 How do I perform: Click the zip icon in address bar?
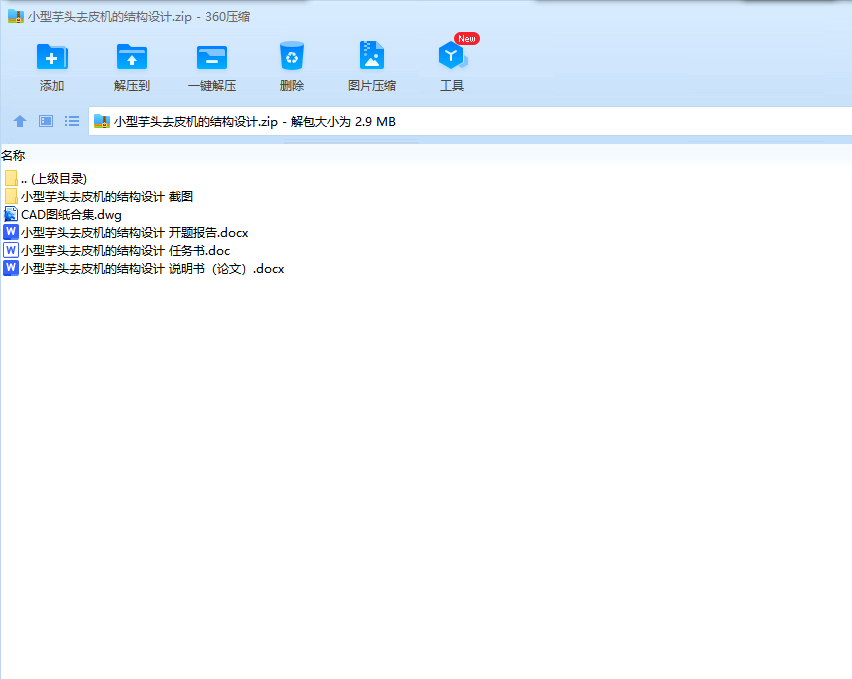point(102,121)
